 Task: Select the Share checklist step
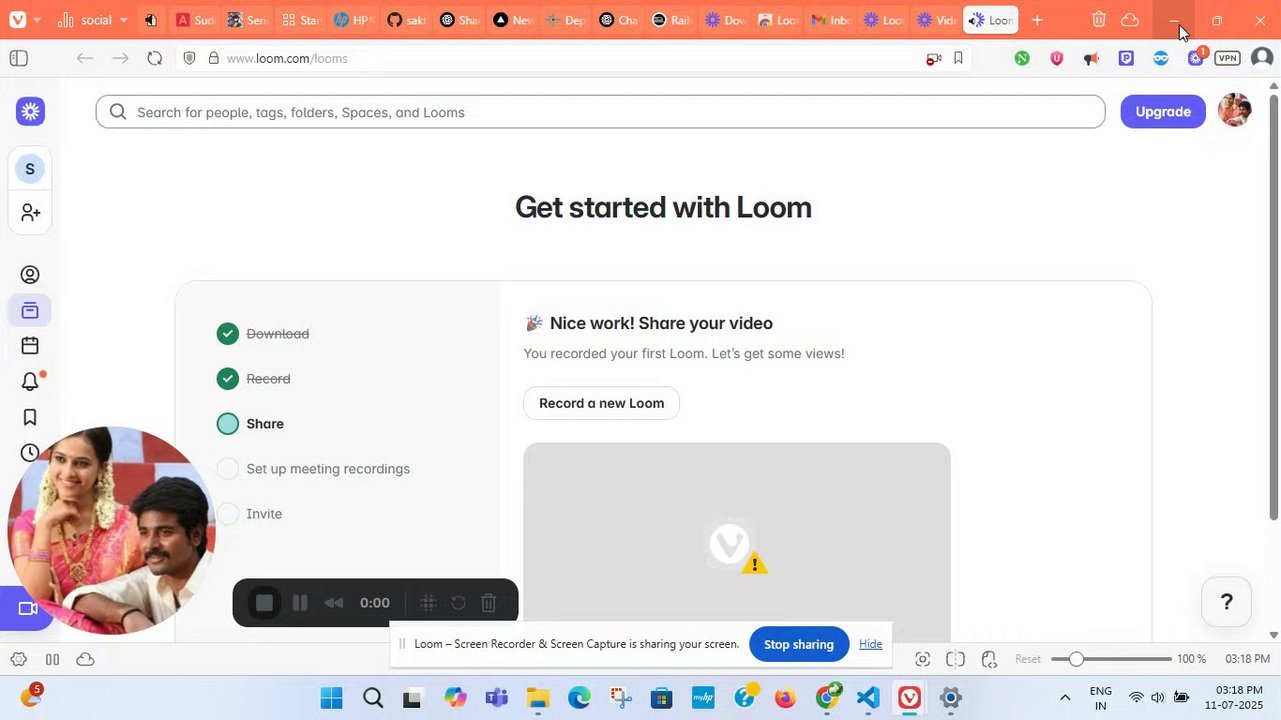[x=251, y=424]
